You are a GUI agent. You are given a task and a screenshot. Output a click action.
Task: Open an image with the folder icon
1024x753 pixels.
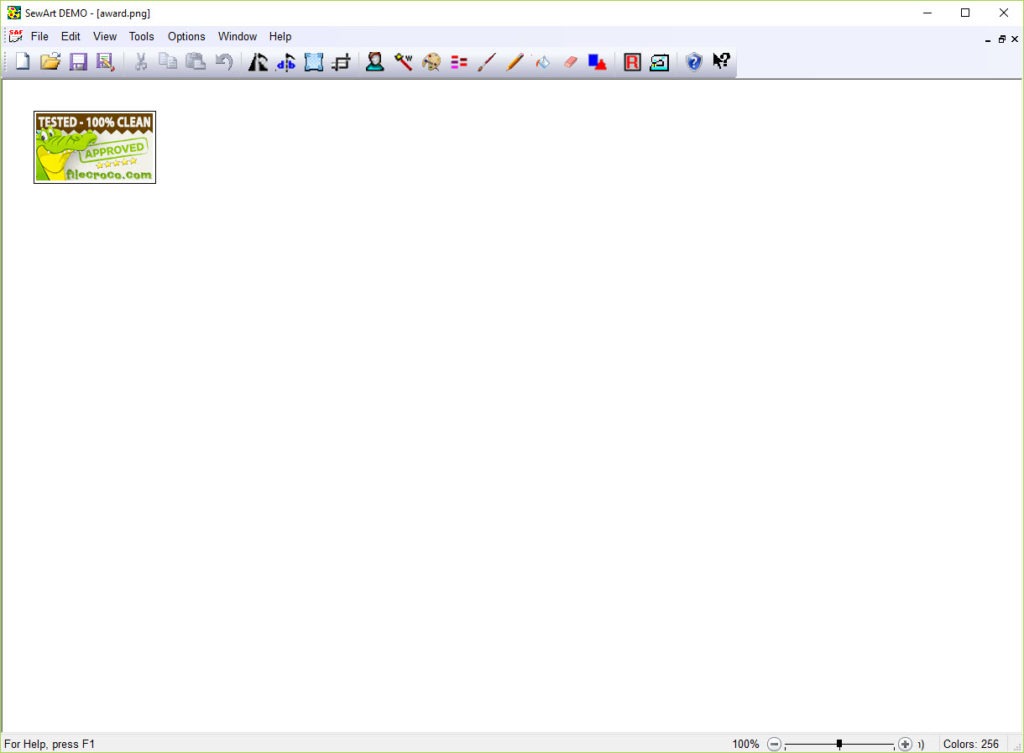tap(50, 62)
